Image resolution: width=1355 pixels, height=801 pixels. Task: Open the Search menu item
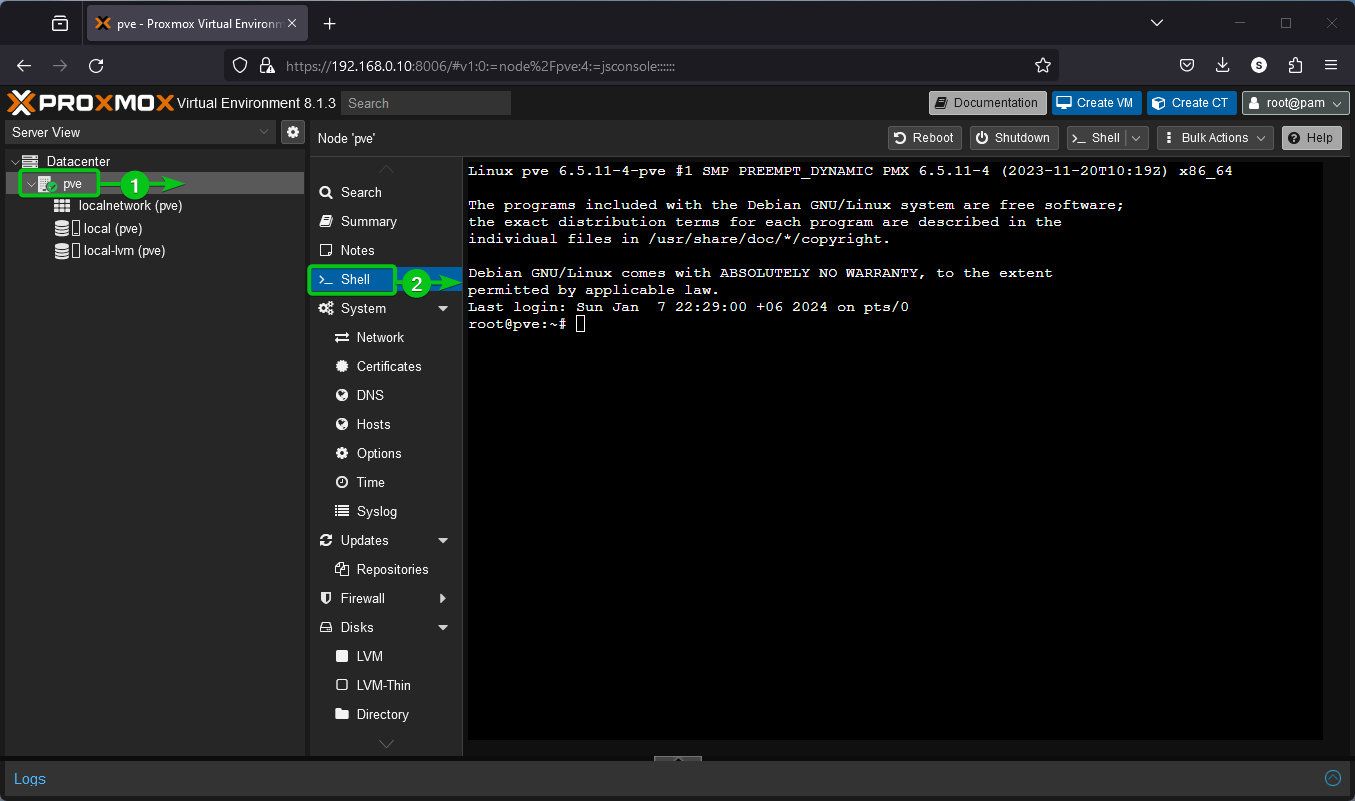coord(386,192)
